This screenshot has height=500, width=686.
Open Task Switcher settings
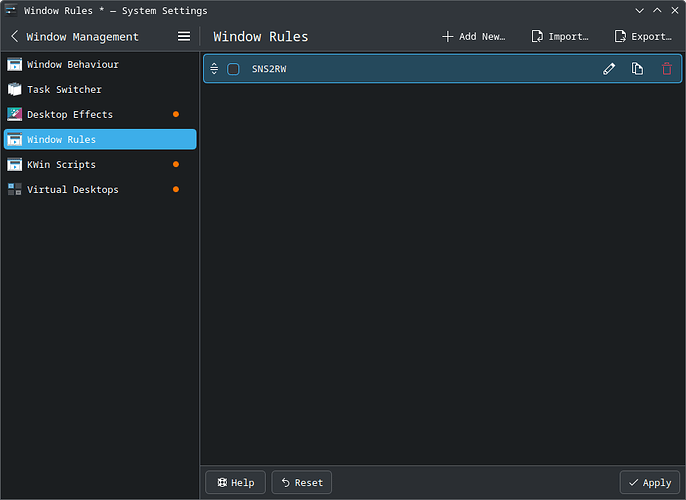100,89
